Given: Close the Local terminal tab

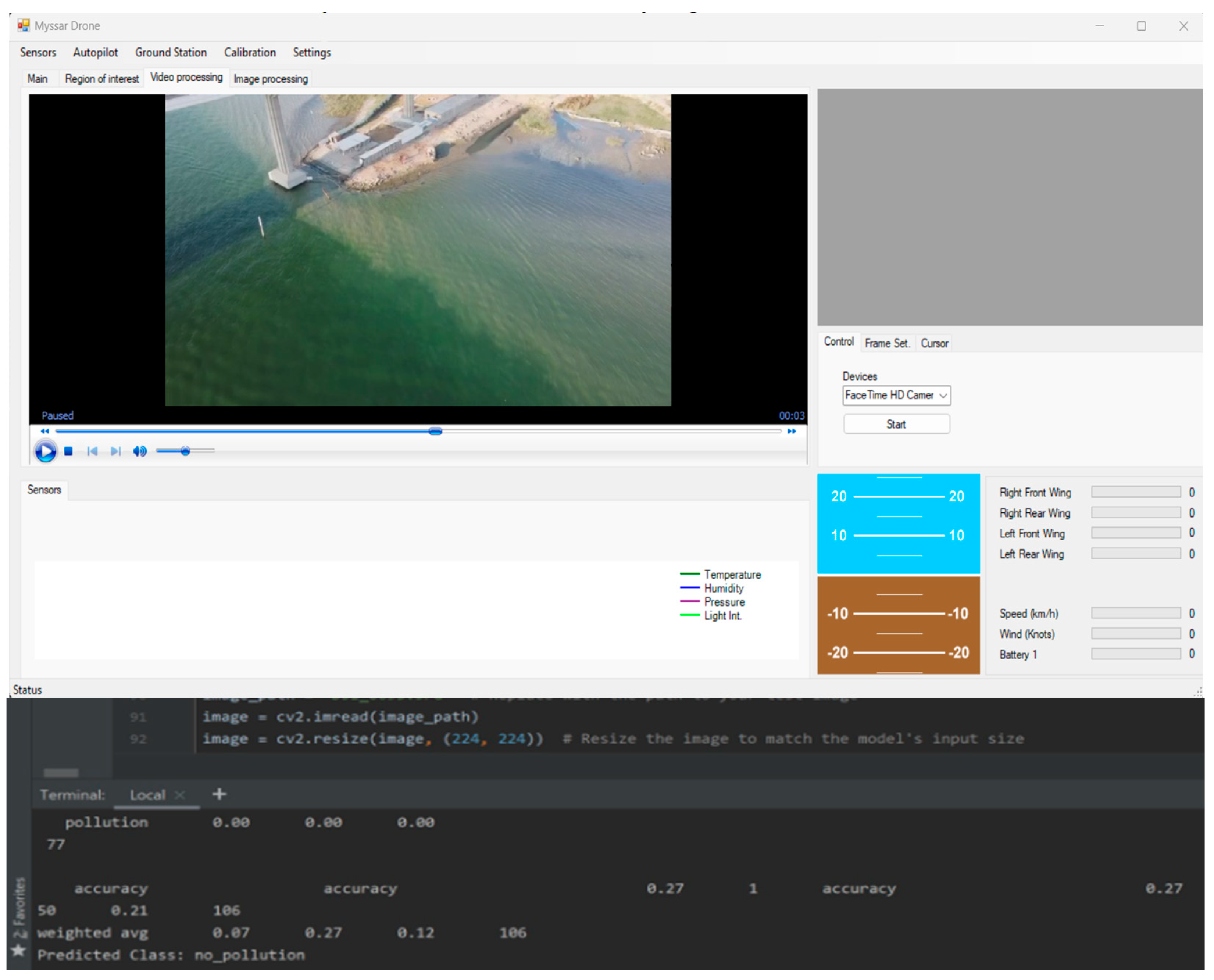Looking at the screenshot, I should pos(179,795).
